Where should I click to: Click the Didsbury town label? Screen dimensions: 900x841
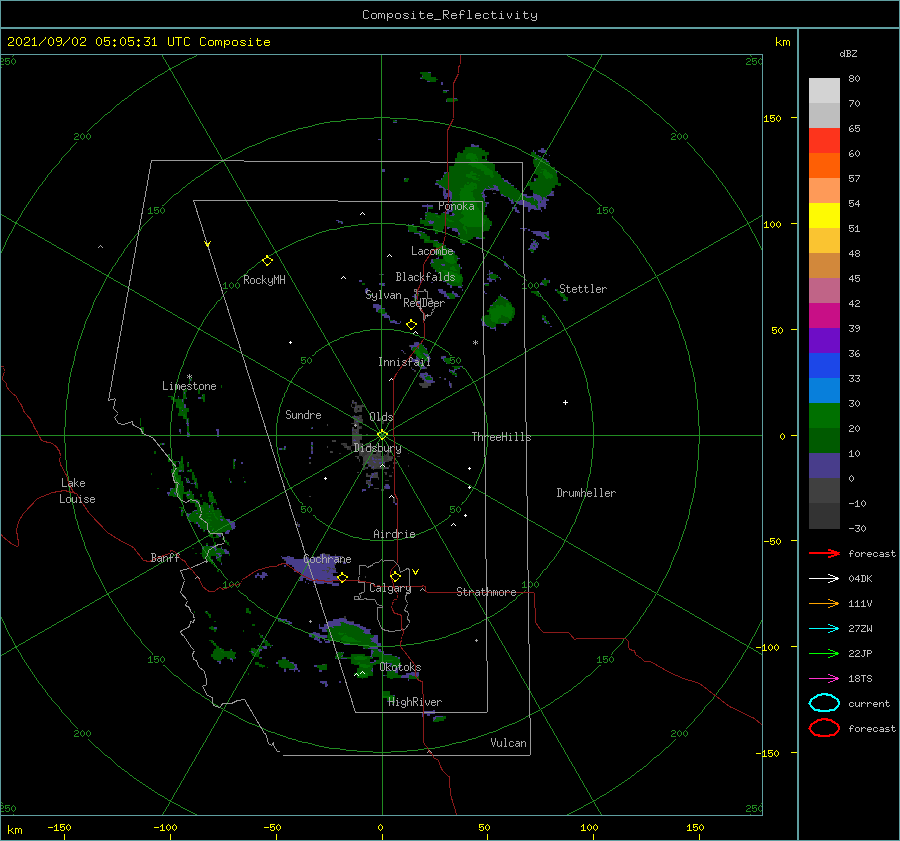(x=377, y=448)
